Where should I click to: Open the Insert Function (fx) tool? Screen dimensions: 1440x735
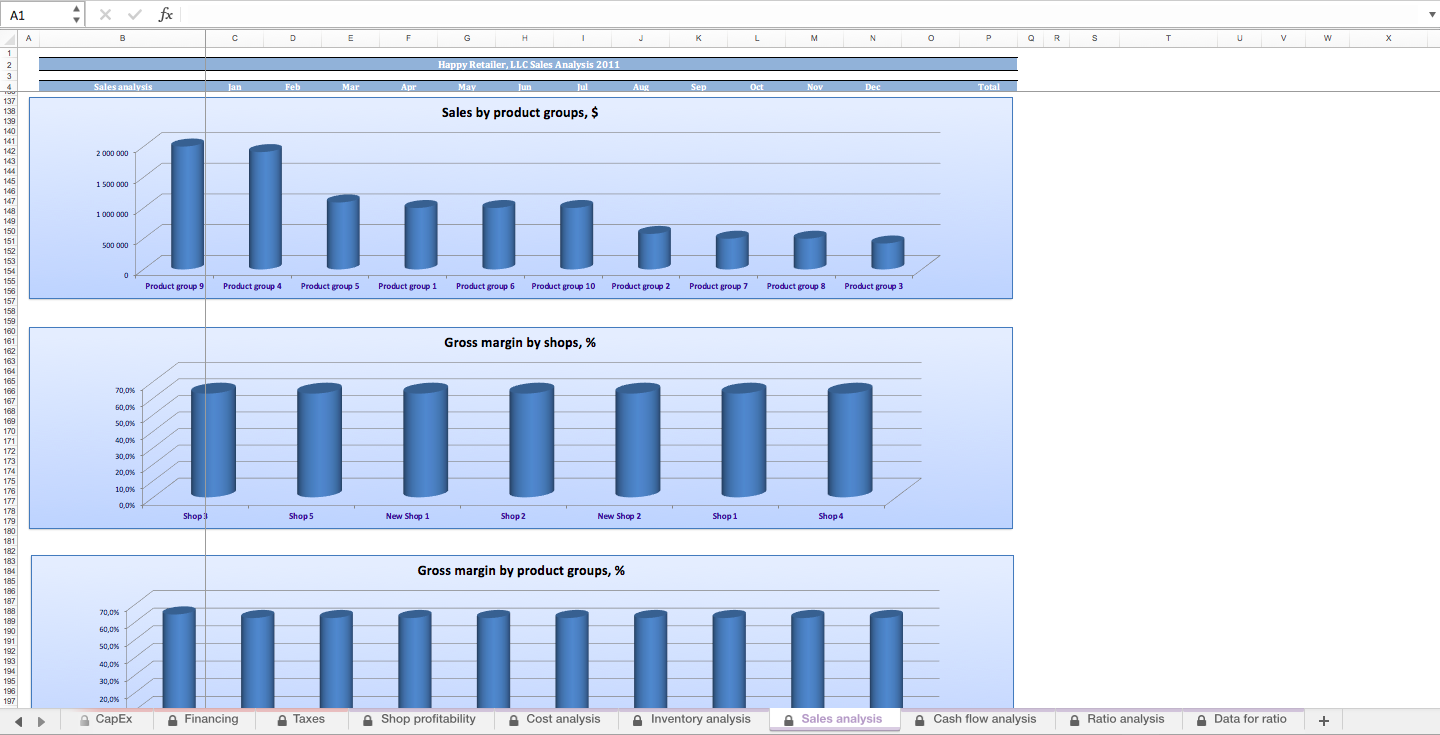(x=166, y=14)
